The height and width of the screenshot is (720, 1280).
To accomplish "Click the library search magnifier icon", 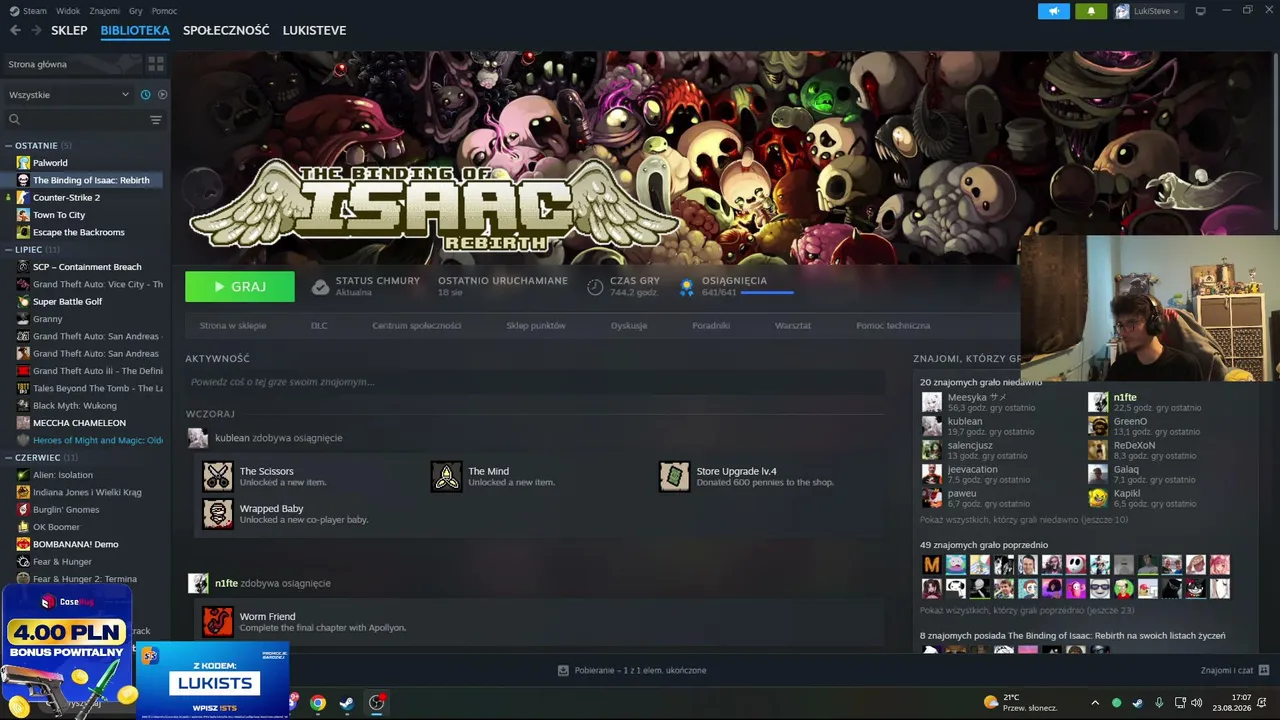I will click(x=14, y=120).
